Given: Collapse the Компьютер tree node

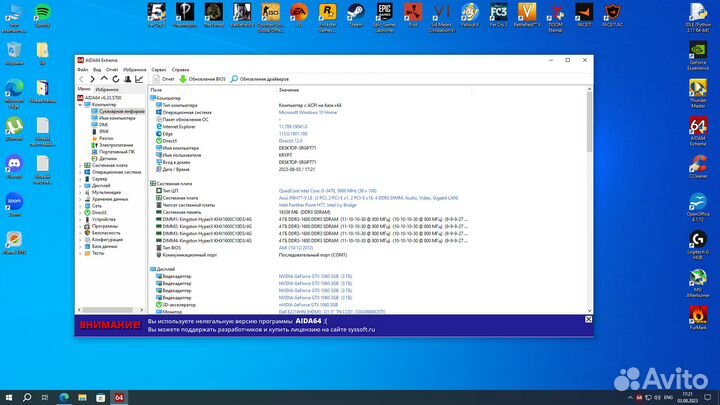Looking at the screenshot, I should coord(80,104).
